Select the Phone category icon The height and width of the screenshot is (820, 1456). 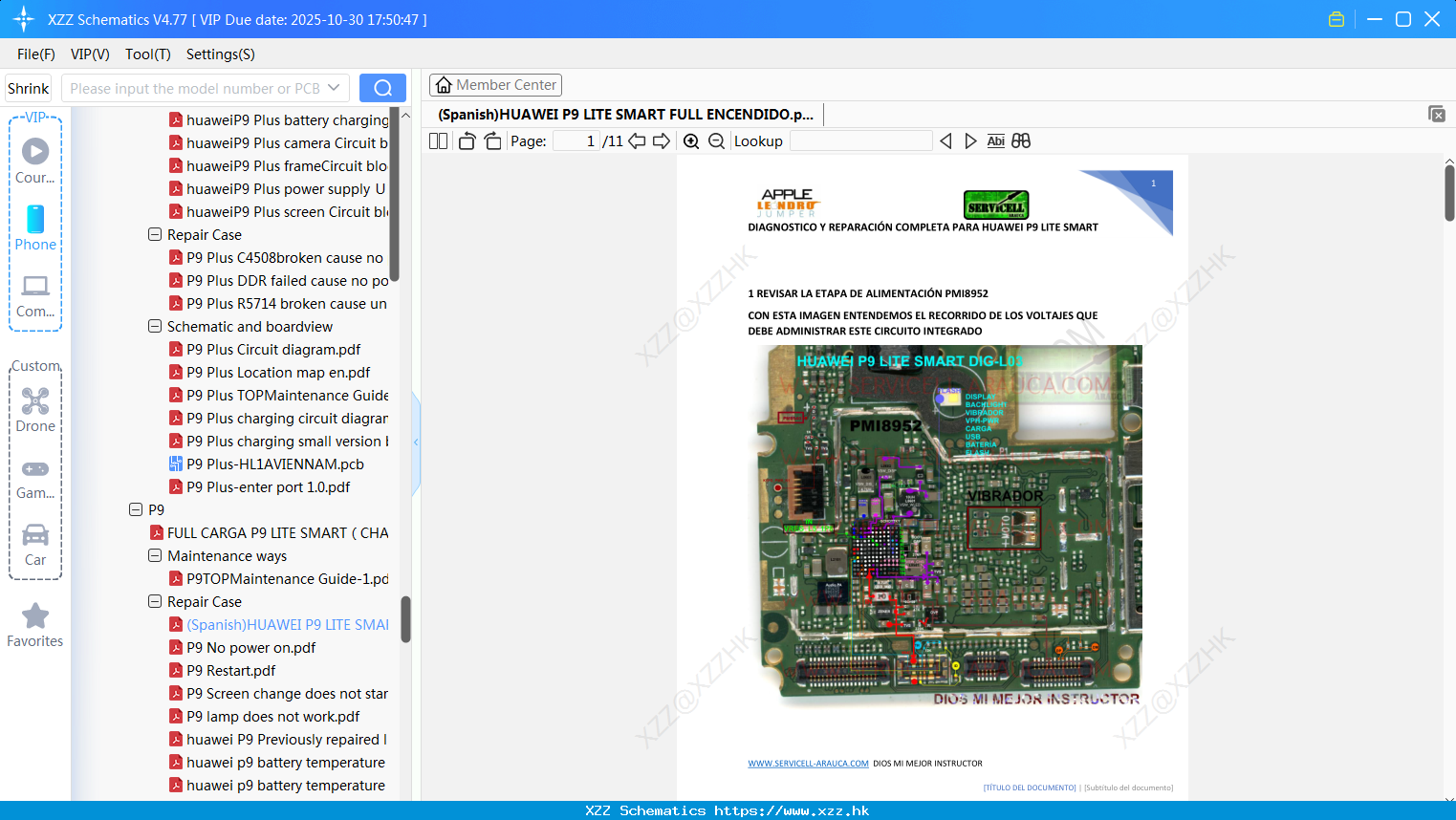[x=35, y=227]
